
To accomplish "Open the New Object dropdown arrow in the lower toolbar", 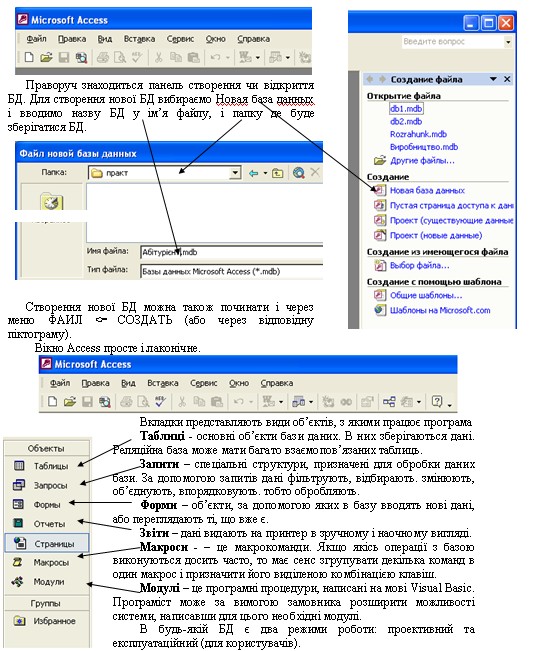I will point(418,402).
